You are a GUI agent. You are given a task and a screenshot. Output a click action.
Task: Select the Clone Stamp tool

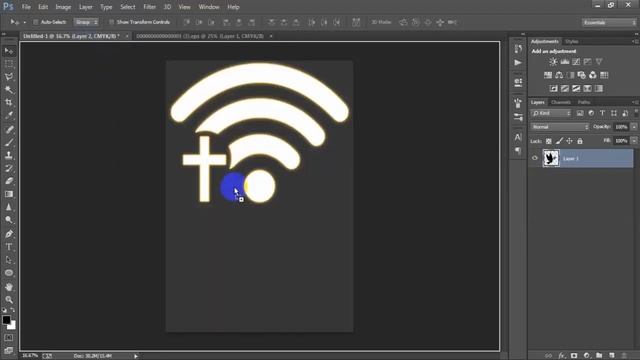pos(9,155)
